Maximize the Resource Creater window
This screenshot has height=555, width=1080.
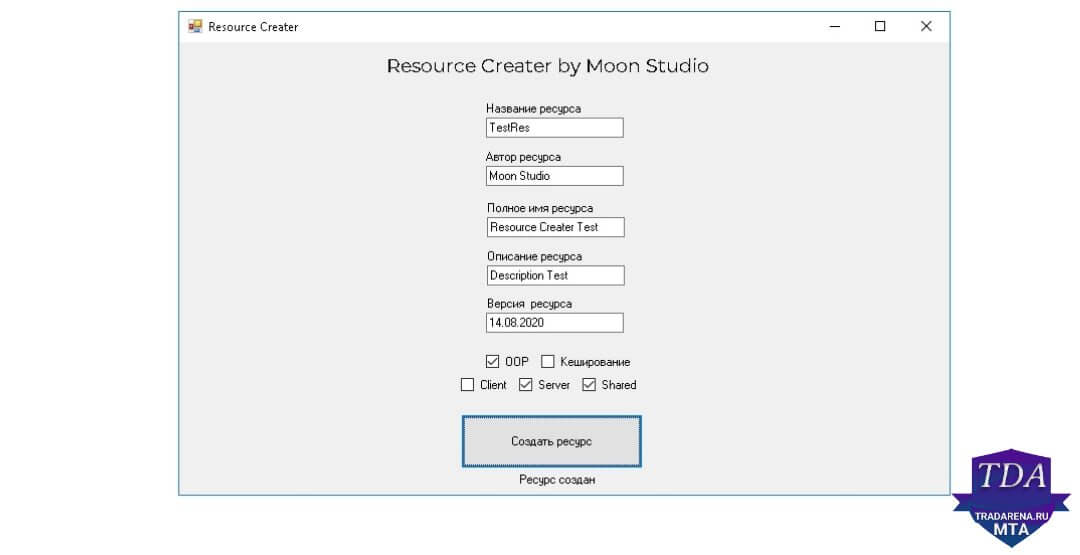coord(880,26)
